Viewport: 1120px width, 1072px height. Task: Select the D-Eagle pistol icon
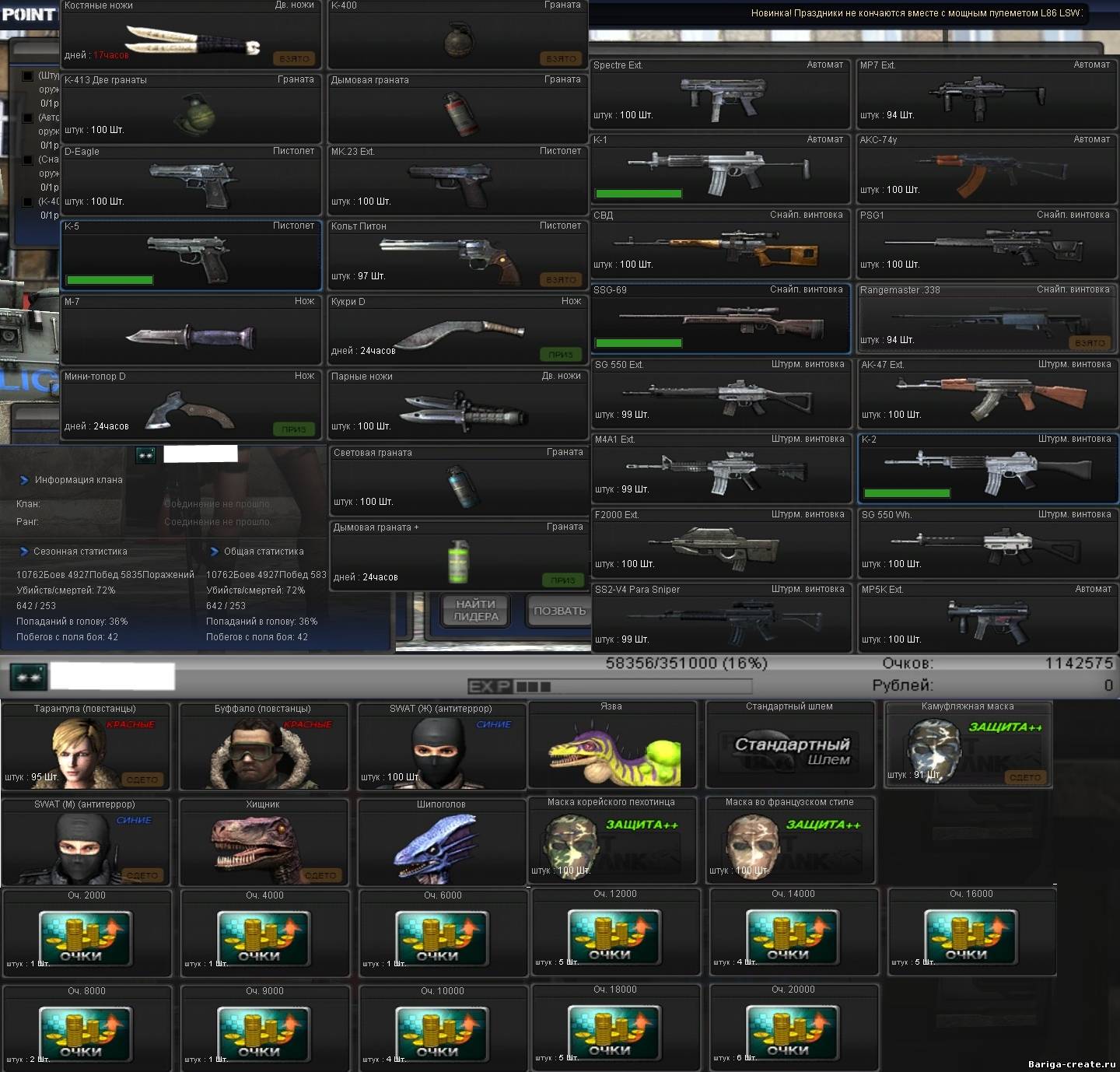click(192, 184)
